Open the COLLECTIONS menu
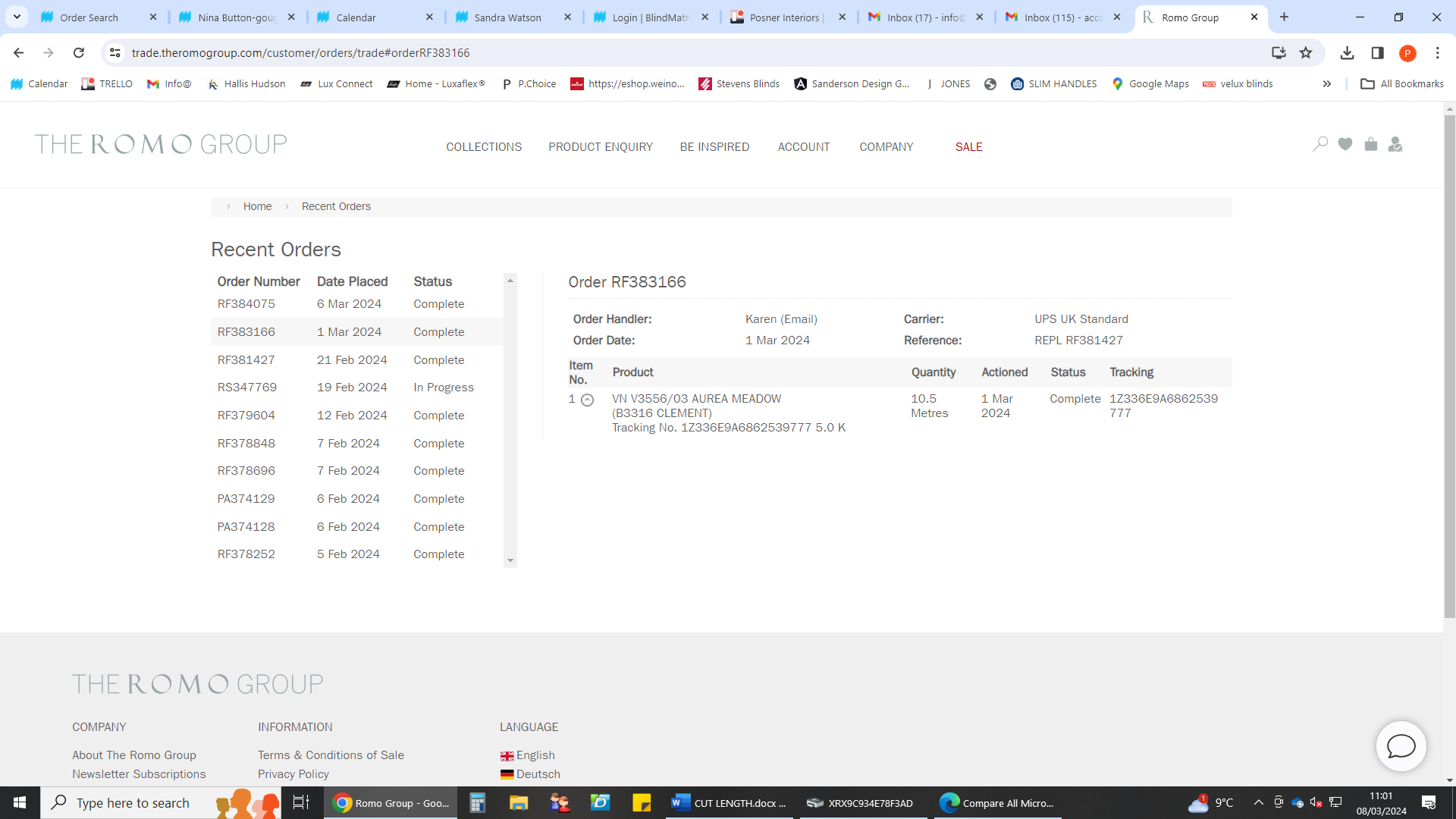 [484, 147]
